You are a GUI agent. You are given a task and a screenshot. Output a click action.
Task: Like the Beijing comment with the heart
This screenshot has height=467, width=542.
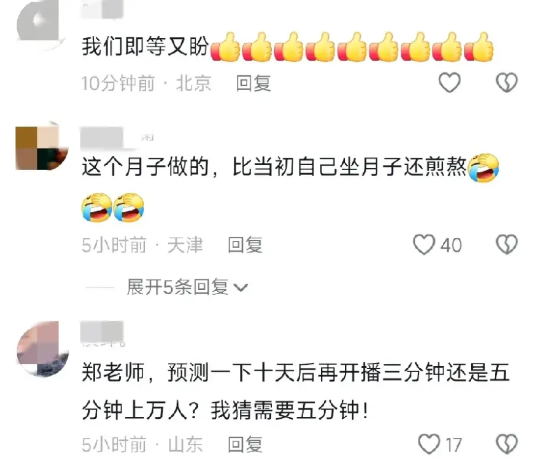pyautogui.click(x=449, y=83)
